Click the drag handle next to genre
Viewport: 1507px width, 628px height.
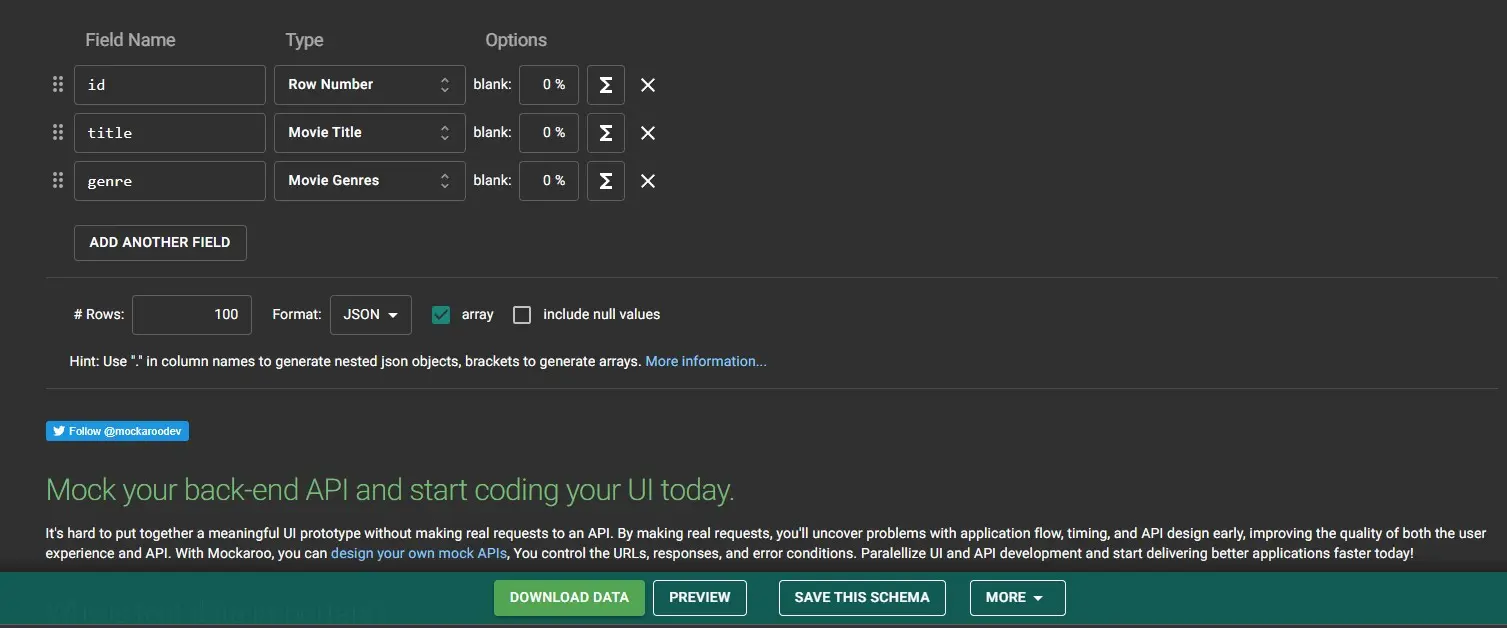pyautogui.click(x=57, y=179)
